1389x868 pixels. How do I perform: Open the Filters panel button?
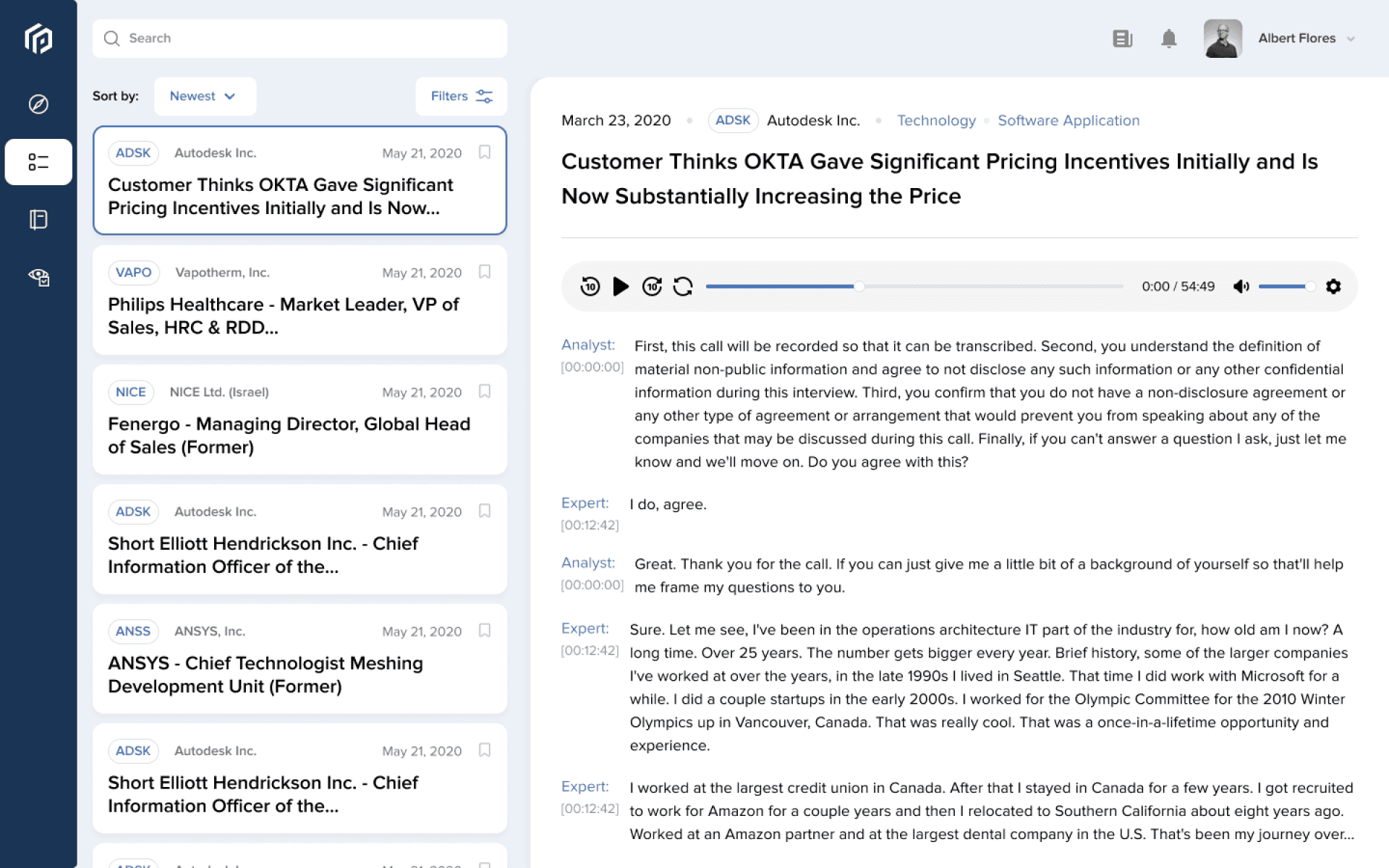click(x=461, y=96)
